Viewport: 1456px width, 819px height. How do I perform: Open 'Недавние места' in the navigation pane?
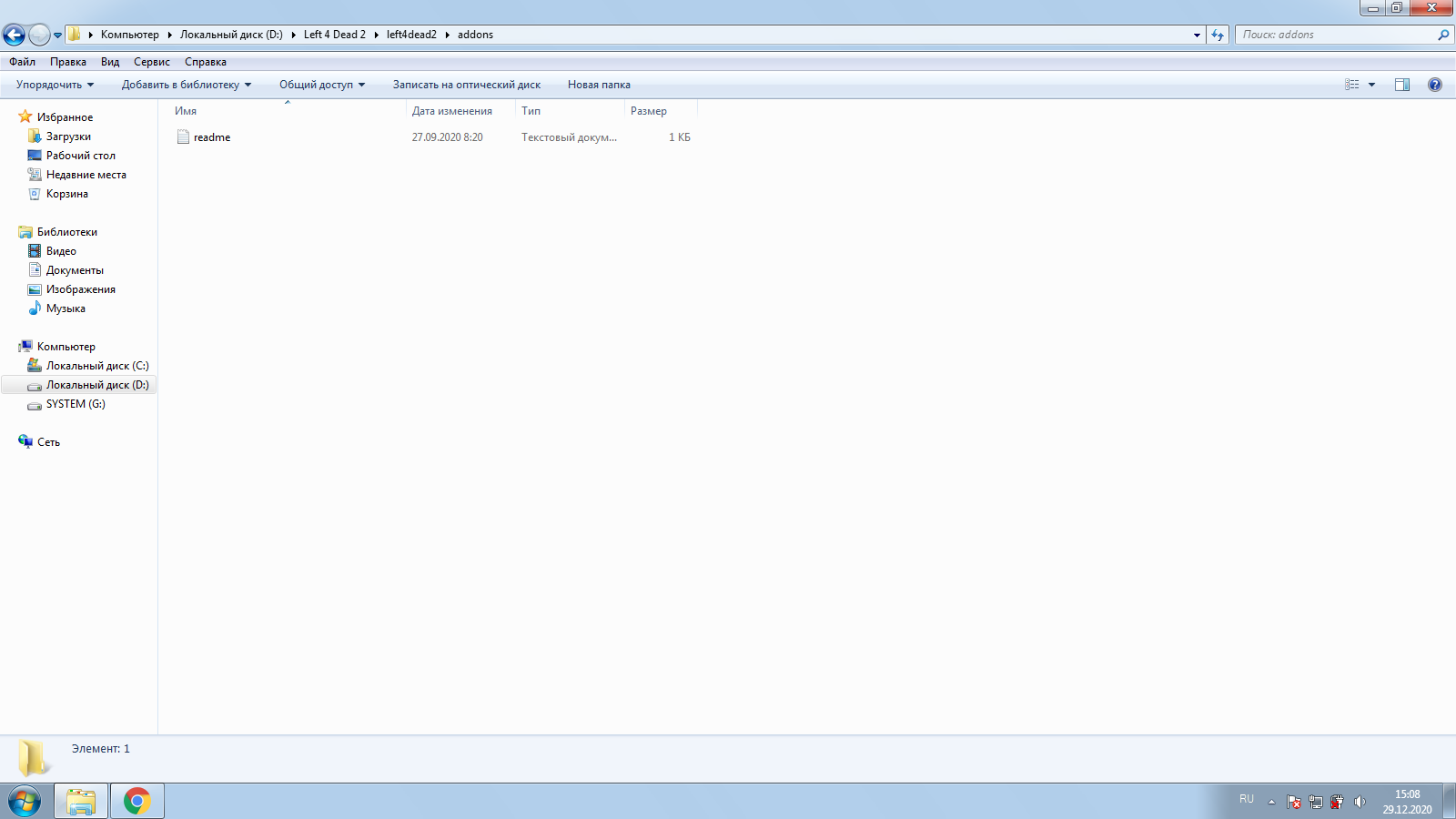(86, 175)
